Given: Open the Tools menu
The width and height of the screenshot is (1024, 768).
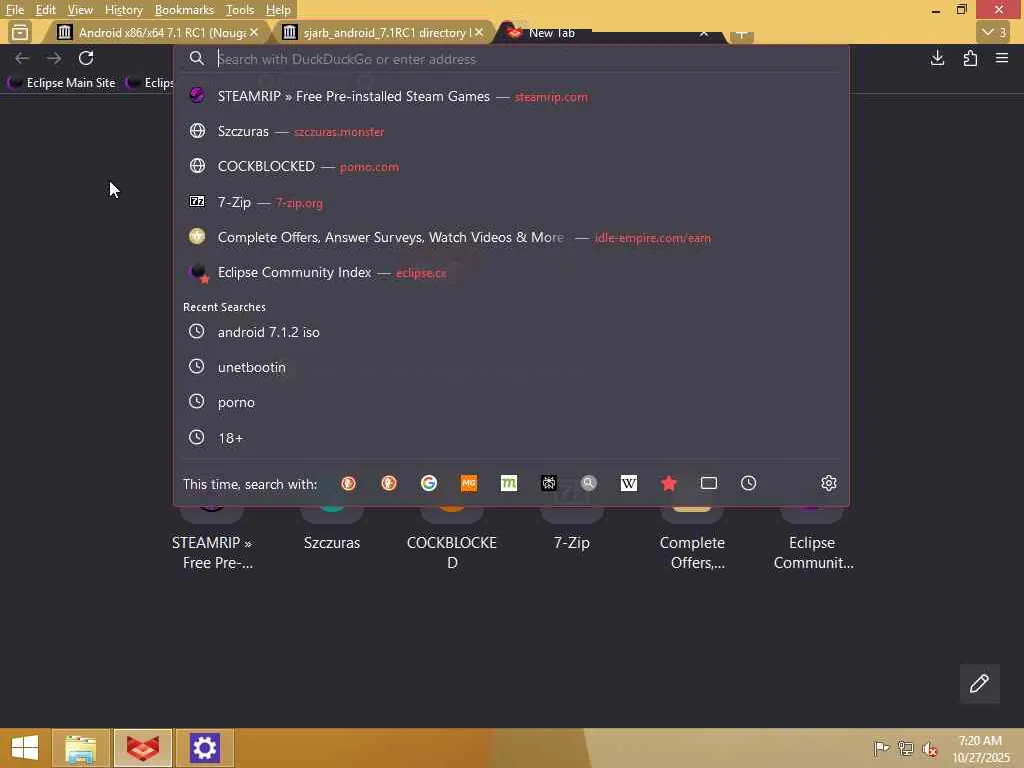Looking at the screenshot, I should (240, 10).
